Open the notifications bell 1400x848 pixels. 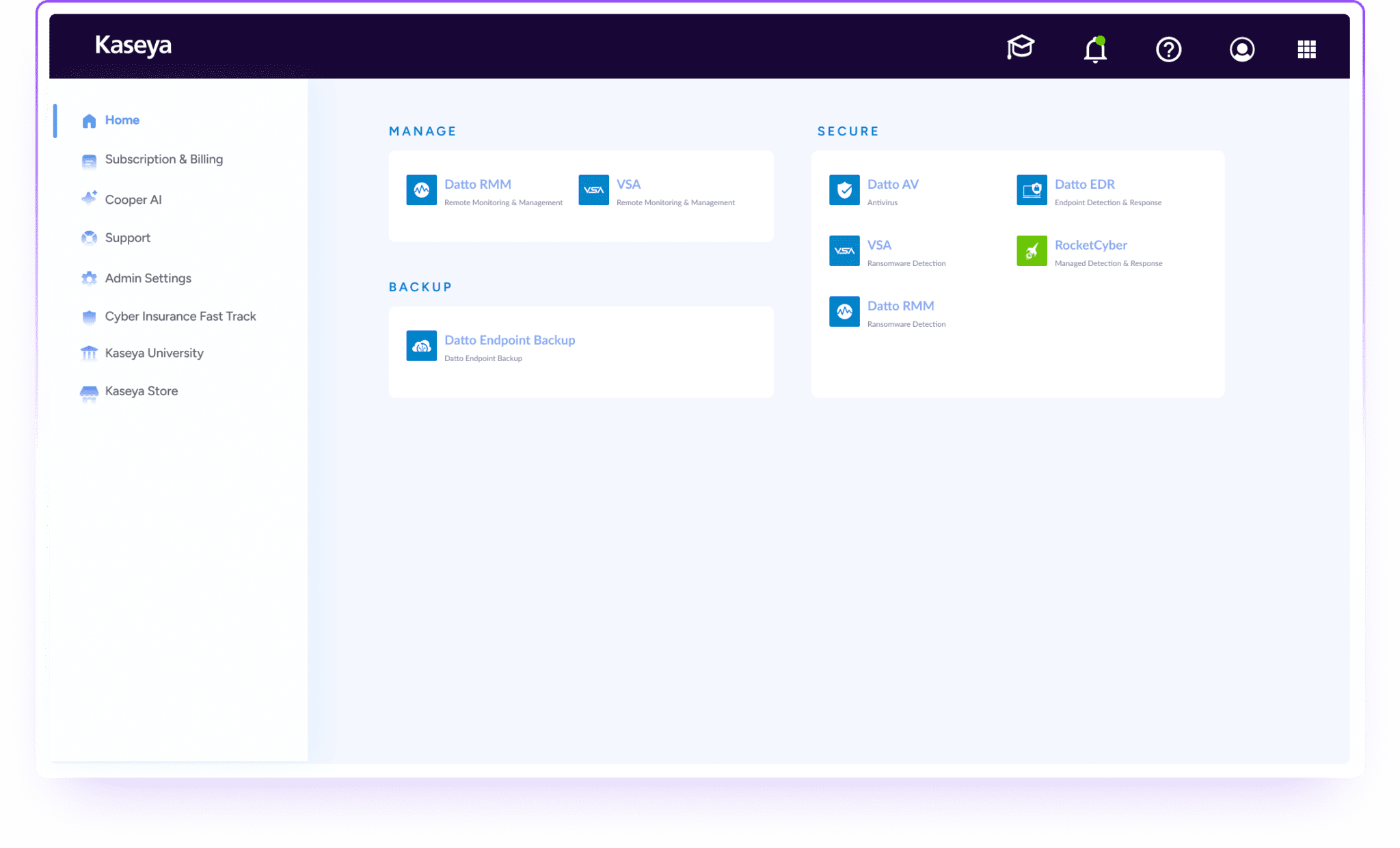tap(1095, 49)
